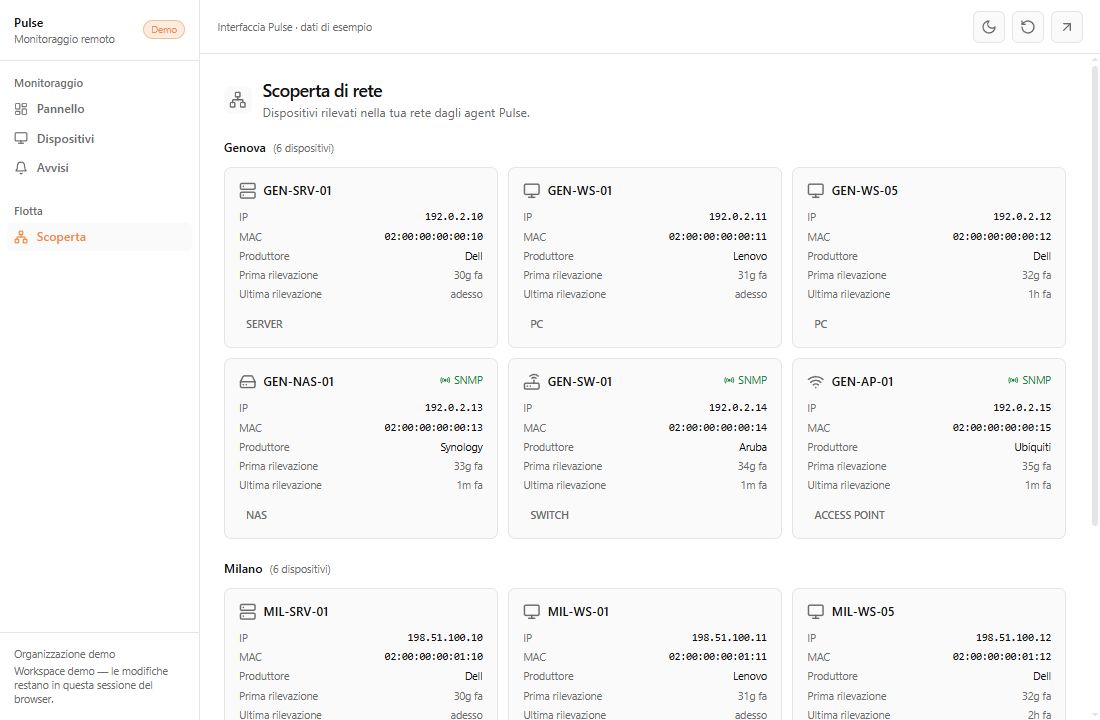Click the Scoperta network icon in sidebar
1100x720 pixels.
(x=21, y=237)
